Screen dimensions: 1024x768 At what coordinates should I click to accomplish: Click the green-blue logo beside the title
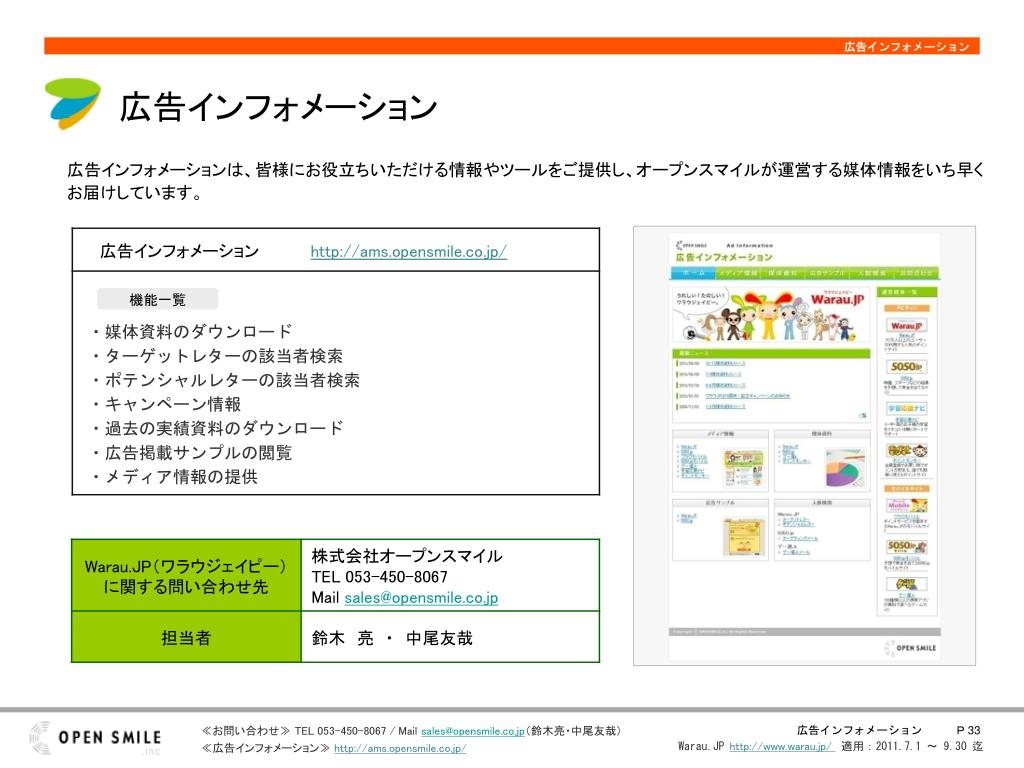coord(72,103)
